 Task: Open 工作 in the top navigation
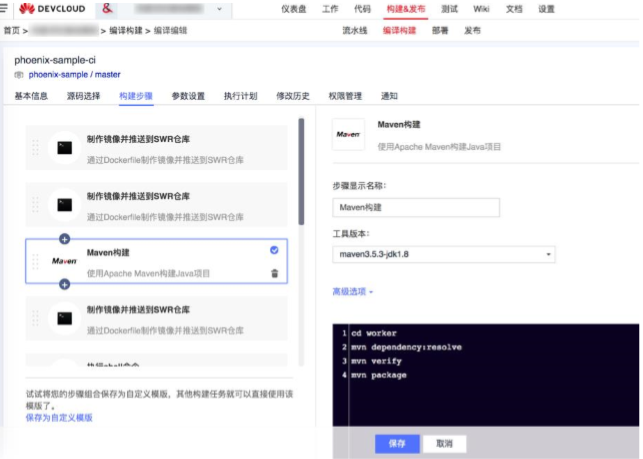[x=330, y=9]
